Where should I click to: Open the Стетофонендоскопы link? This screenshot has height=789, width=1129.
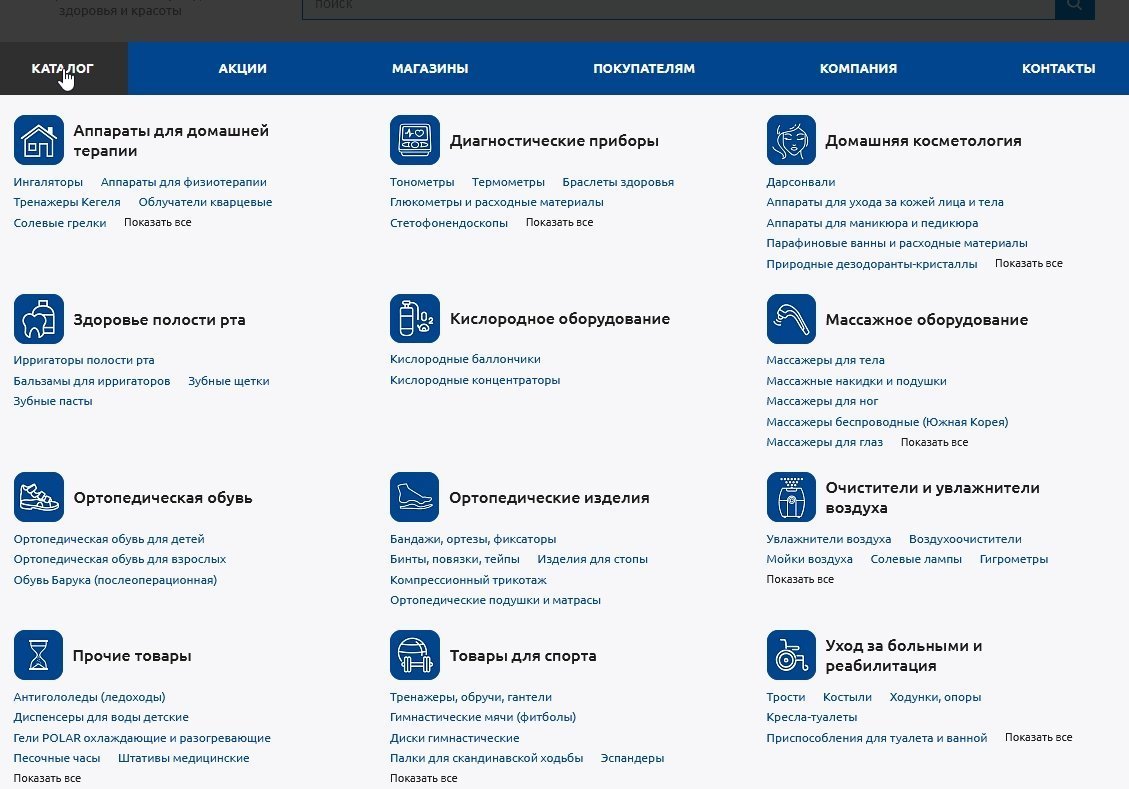tap(449, 223)
